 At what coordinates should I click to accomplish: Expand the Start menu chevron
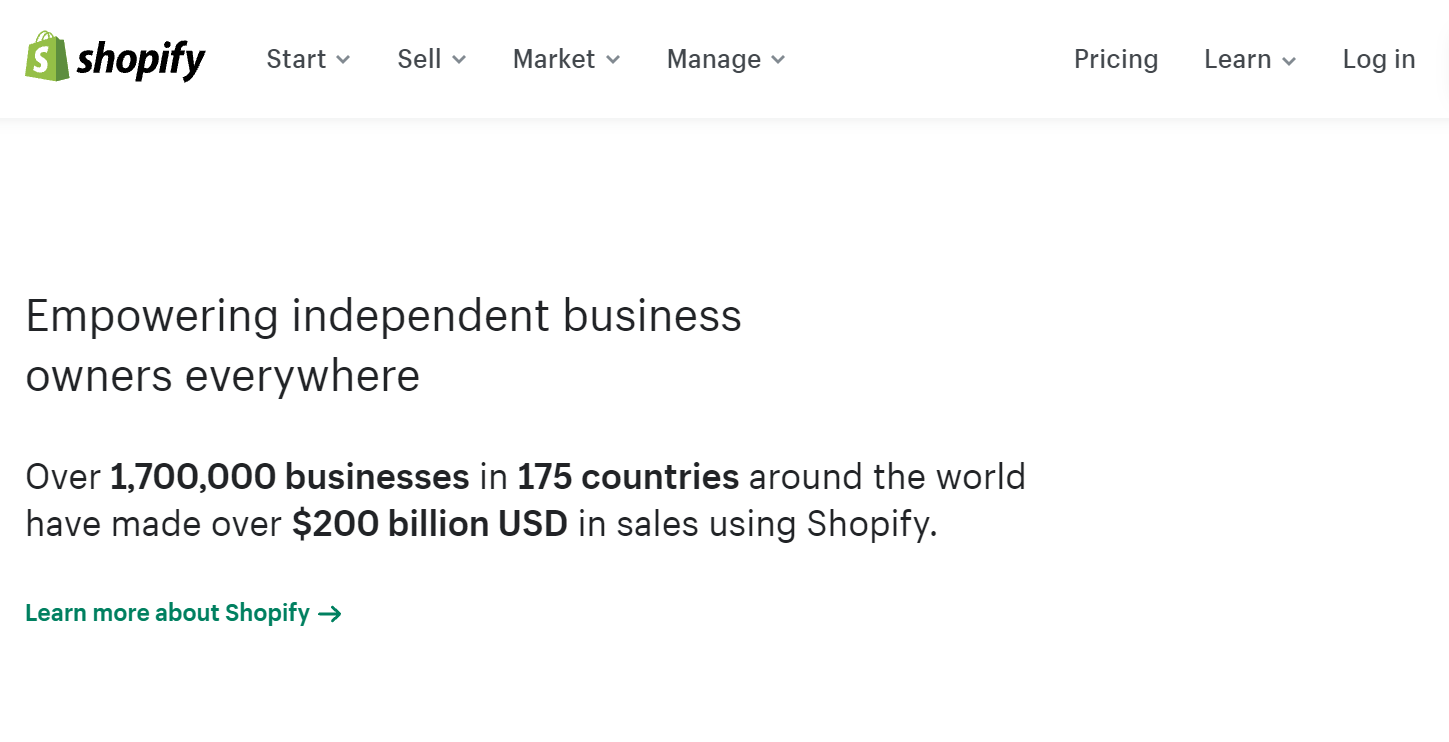pos(343,60)
